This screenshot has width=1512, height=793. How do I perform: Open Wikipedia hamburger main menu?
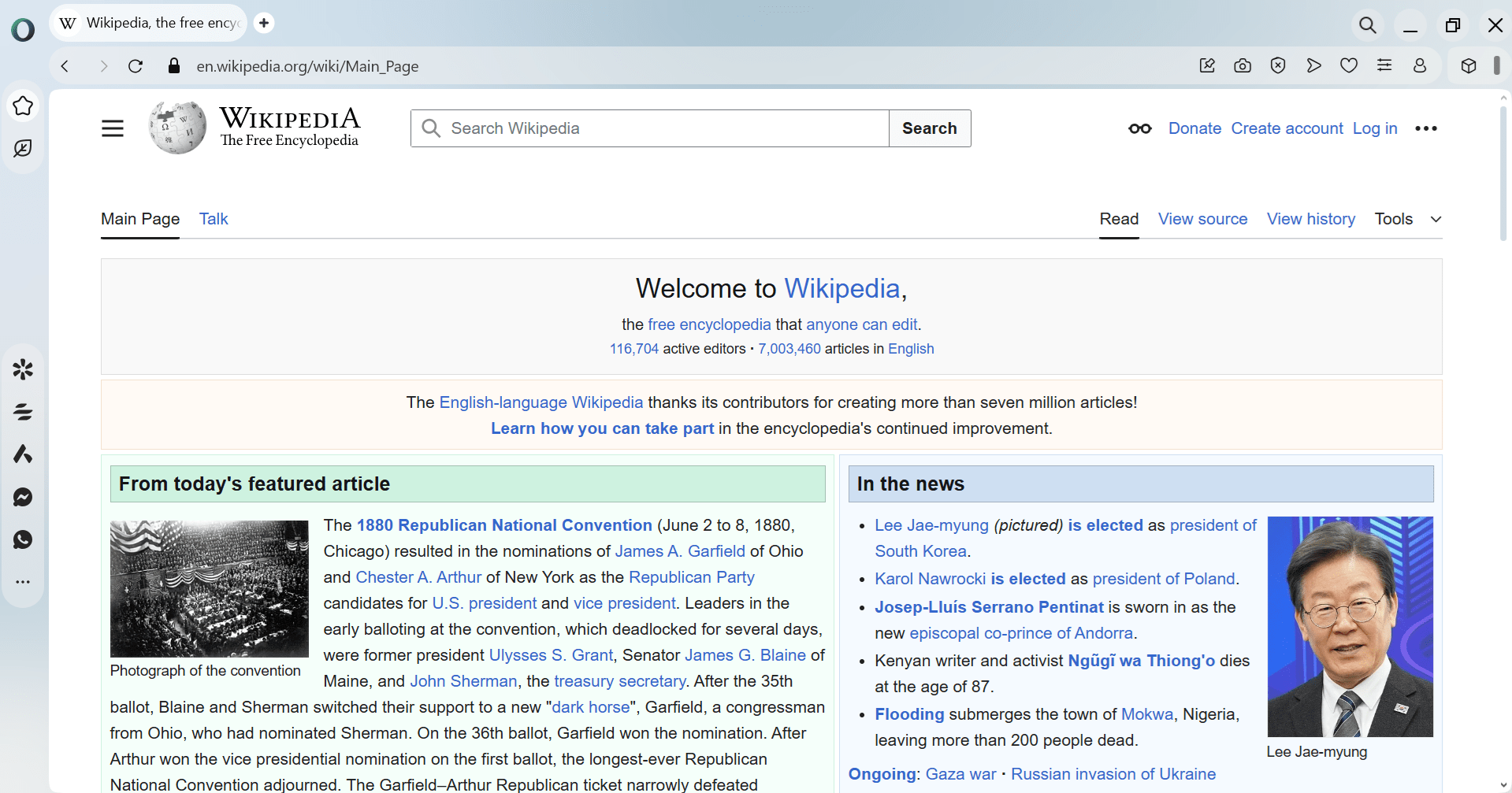click(x=113, y=128)
